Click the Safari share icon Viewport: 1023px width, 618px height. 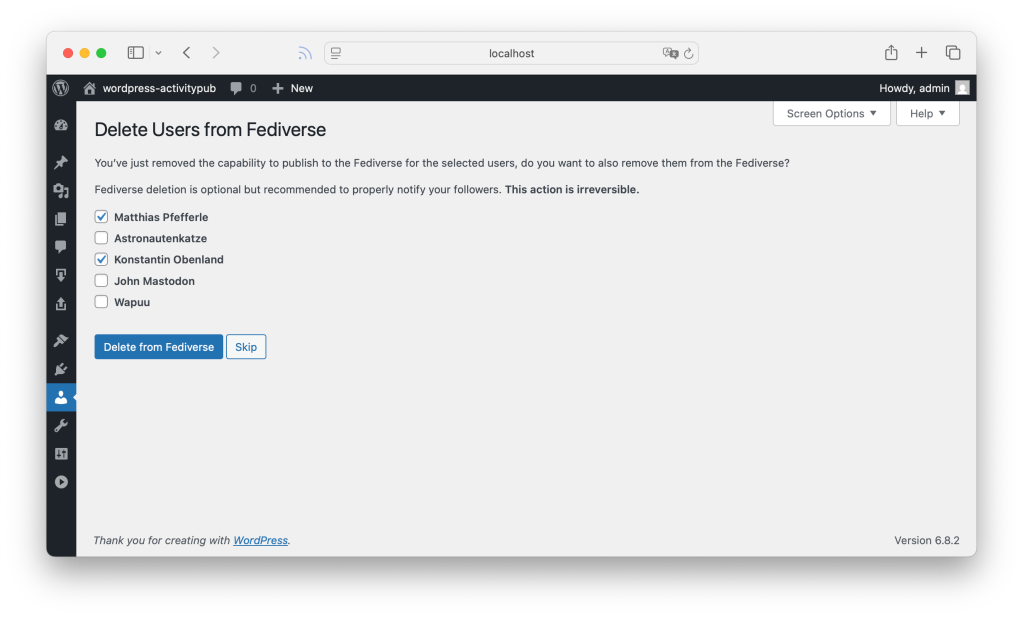pos(891,53)
